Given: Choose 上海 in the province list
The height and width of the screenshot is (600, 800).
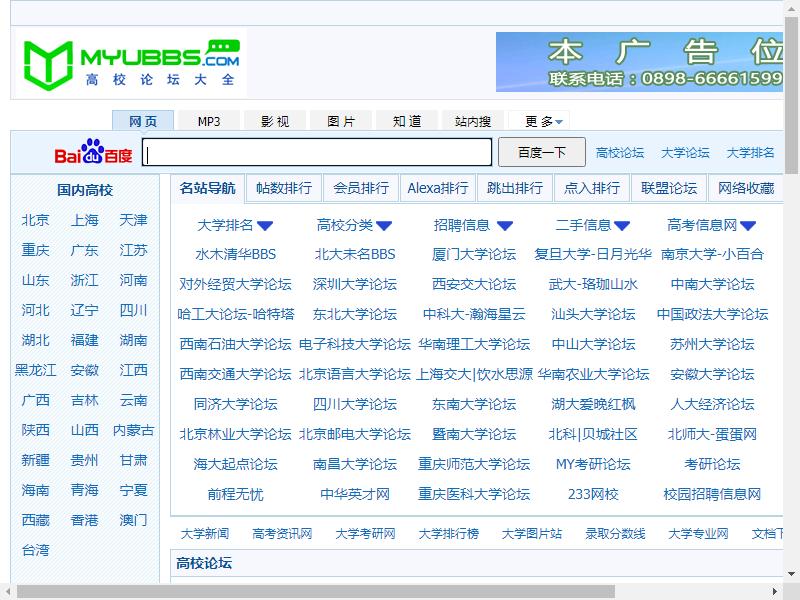Looking at the screenshot, I should point(84,220).
